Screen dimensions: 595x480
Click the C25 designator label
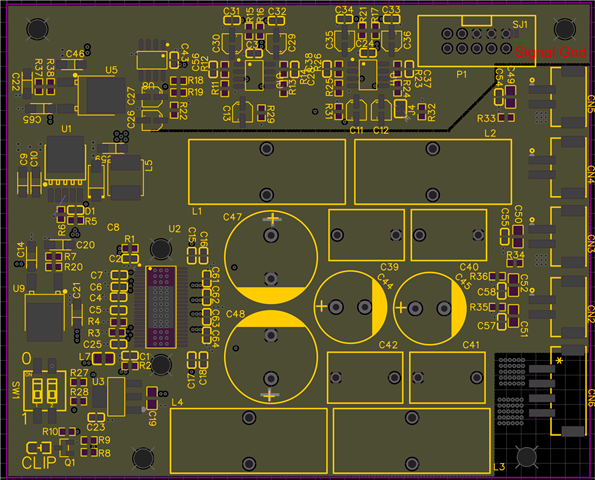click(x=93, y=345)
